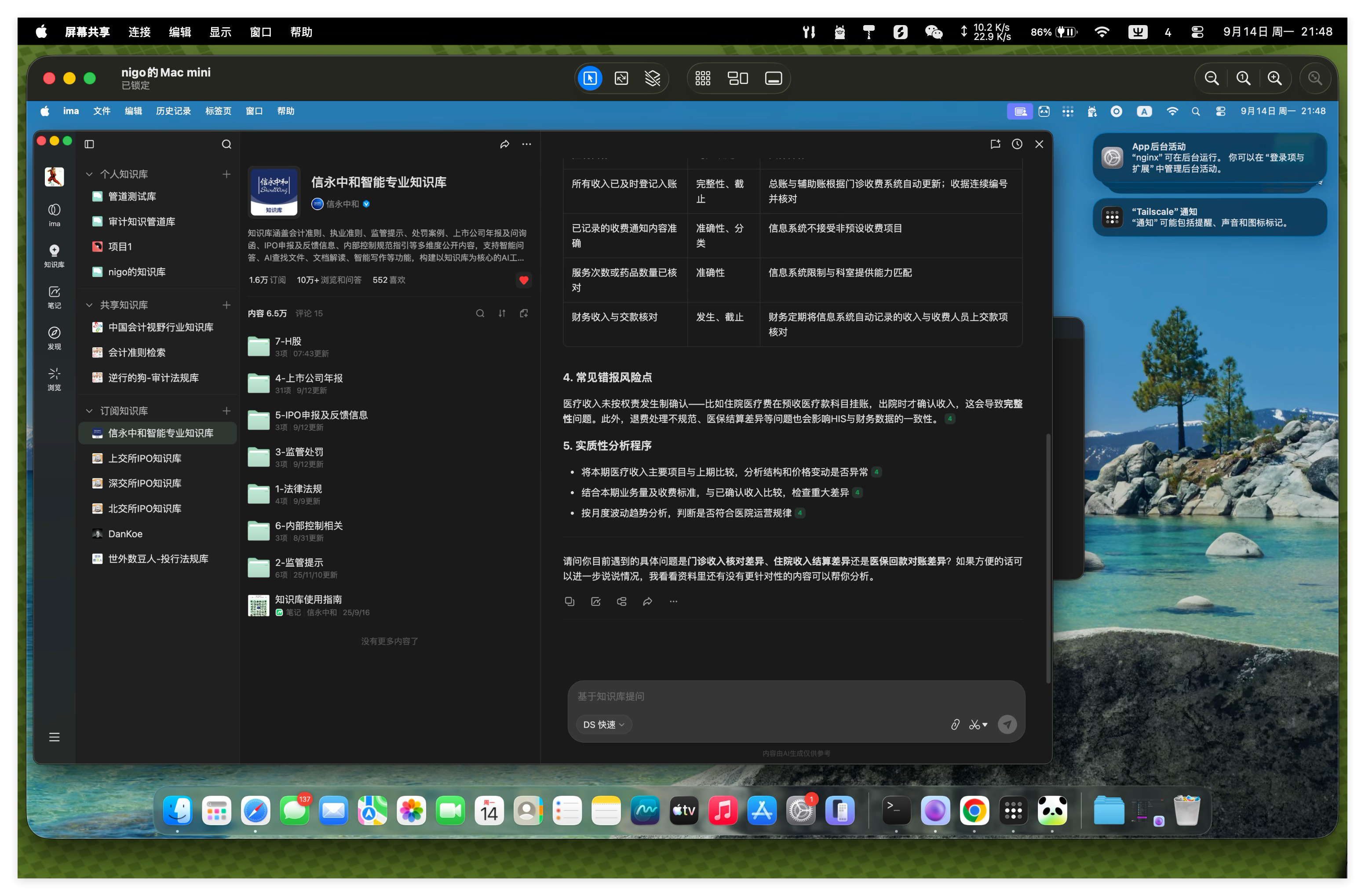Click the control mode cursor icon
Screen dimensions: 1365x896
(x=590, y=78)
